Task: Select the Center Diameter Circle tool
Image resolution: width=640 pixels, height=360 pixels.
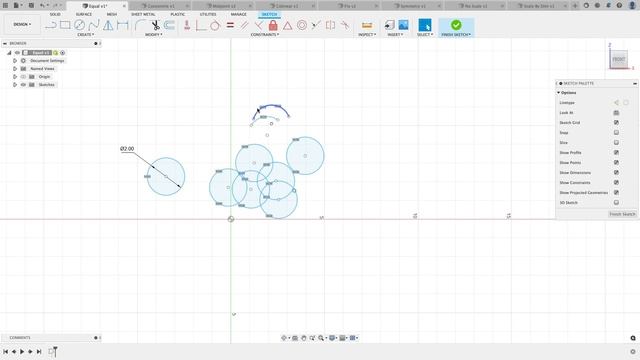Action: (79, 25)
